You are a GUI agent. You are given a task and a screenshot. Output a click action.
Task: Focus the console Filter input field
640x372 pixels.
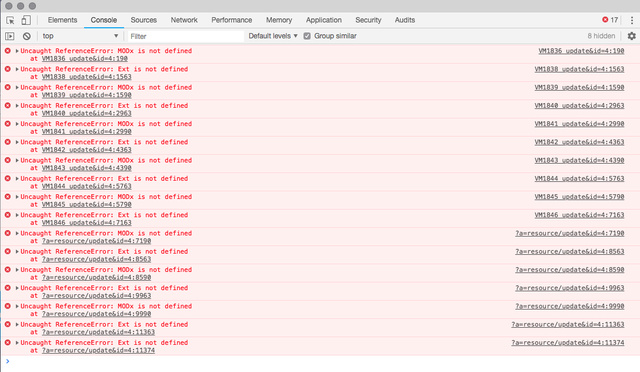[186, 36]
